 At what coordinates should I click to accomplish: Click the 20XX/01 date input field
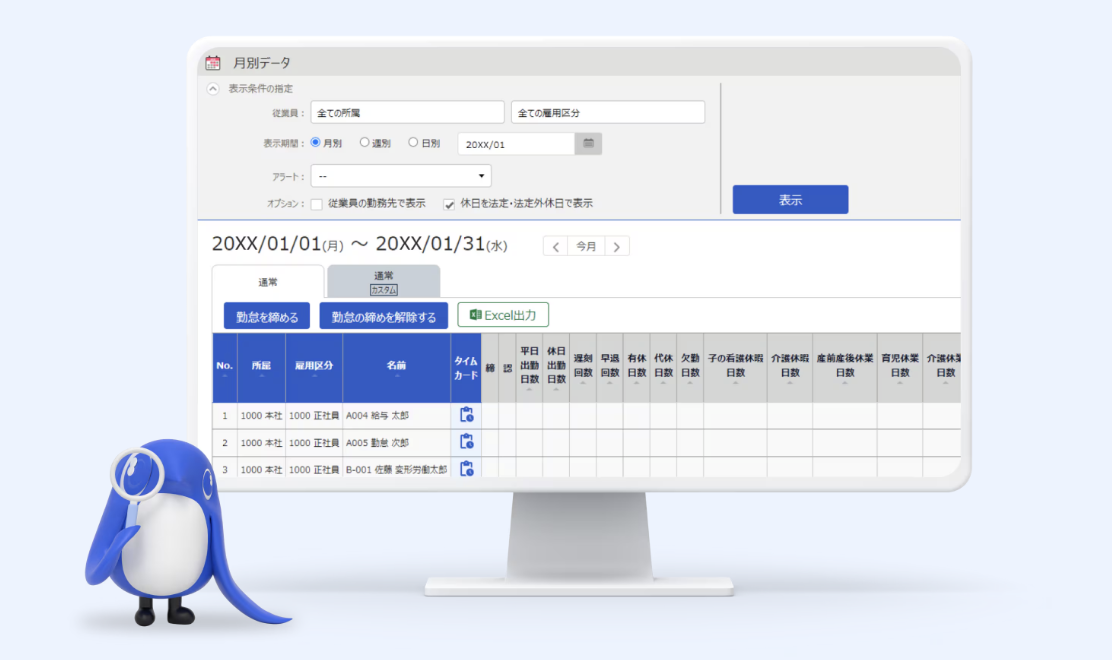click(515, 143)
